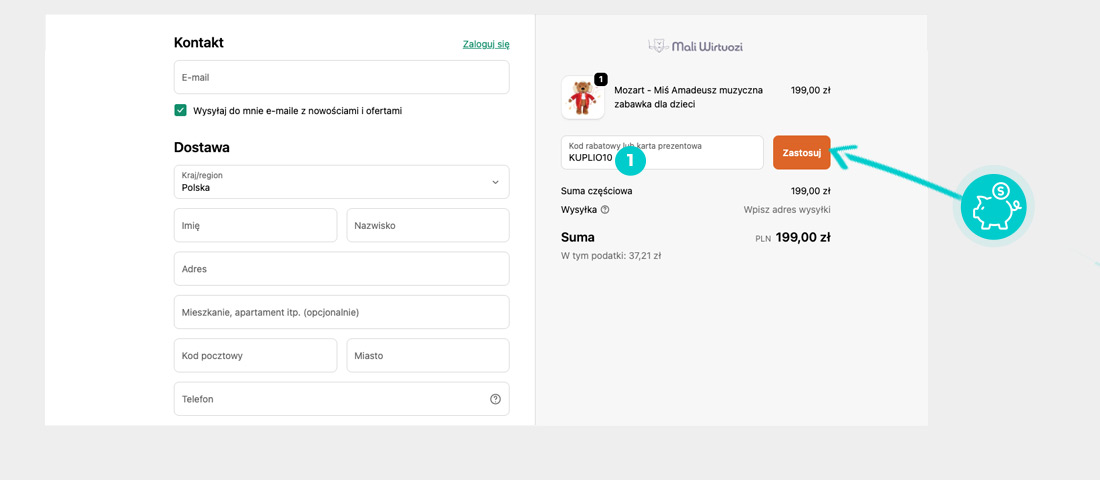Expand the Kraj/region country dropdown
Image resolution: width=1100 pixels, height=480 pixels.
tap(340, 182)
